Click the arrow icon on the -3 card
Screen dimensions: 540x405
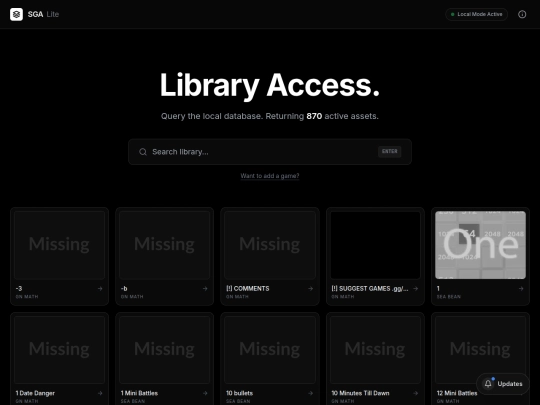pyautogui.click(x=100, y=289)
